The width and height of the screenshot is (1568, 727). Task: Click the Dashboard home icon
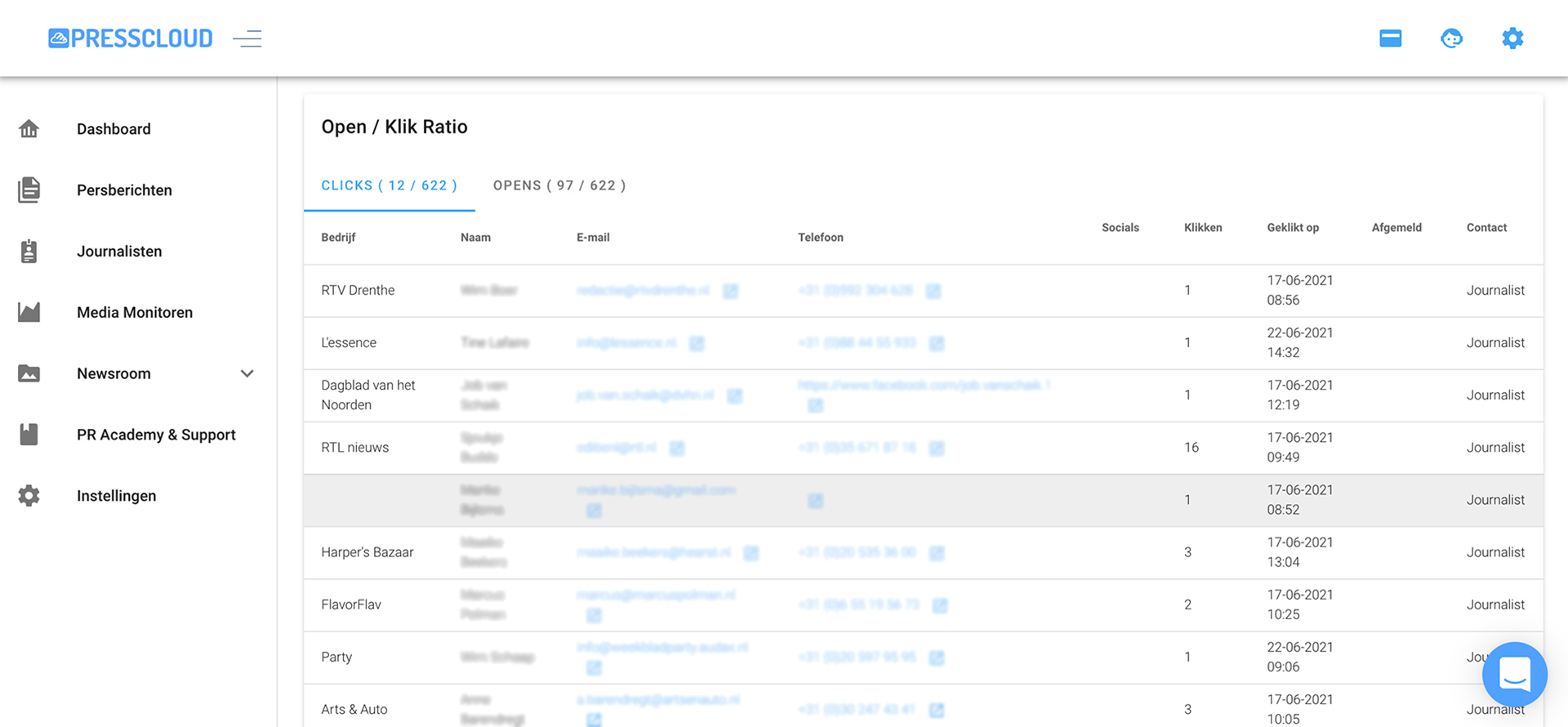click(29, 129)
